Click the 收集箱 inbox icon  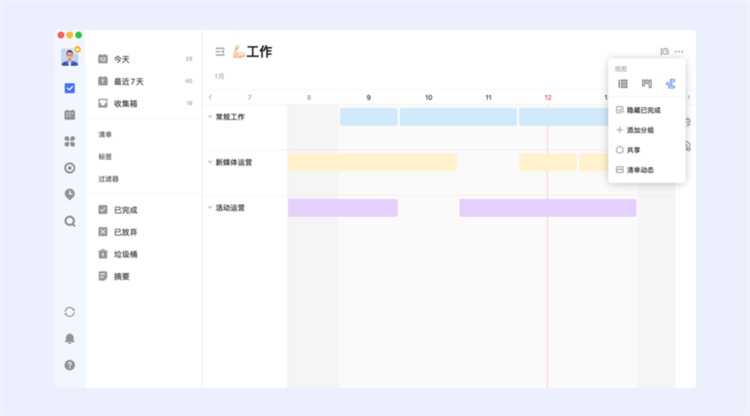(x=103, y=103)
